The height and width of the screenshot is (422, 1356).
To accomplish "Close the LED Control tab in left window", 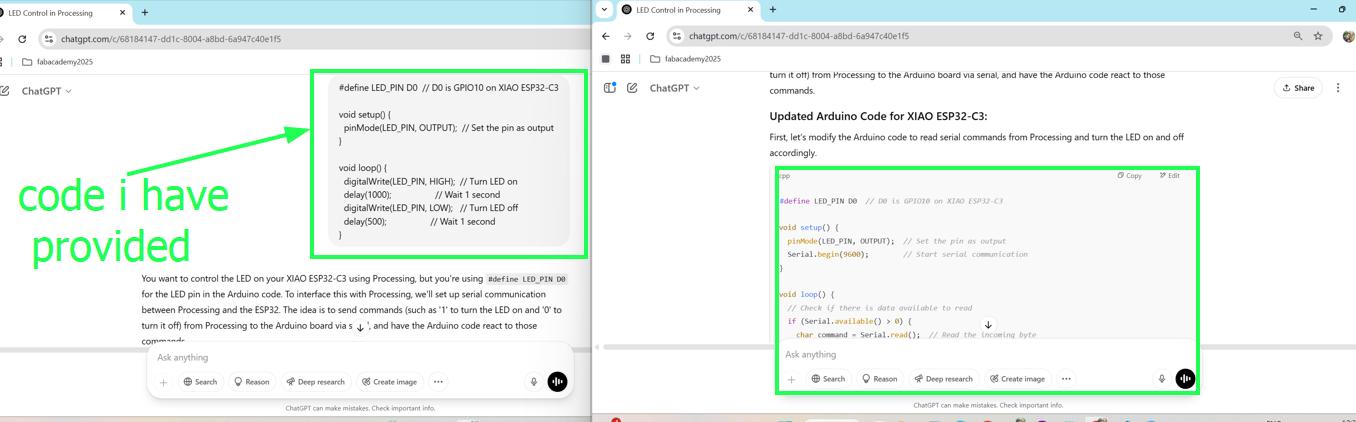I will point(124,13).
